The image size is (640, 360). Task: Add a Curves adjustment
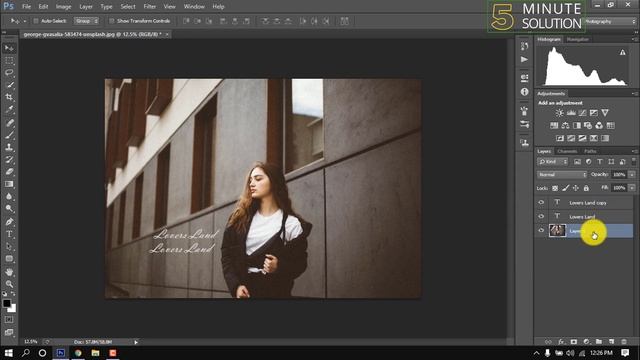click(x=582, y=113)
